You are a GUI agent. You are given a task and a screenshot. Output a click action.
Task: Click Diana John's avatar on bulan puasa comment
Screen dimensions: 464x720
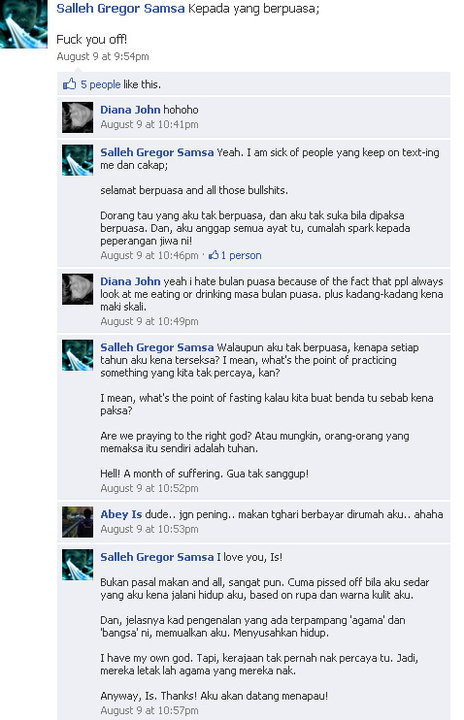(x=77, y=289)
